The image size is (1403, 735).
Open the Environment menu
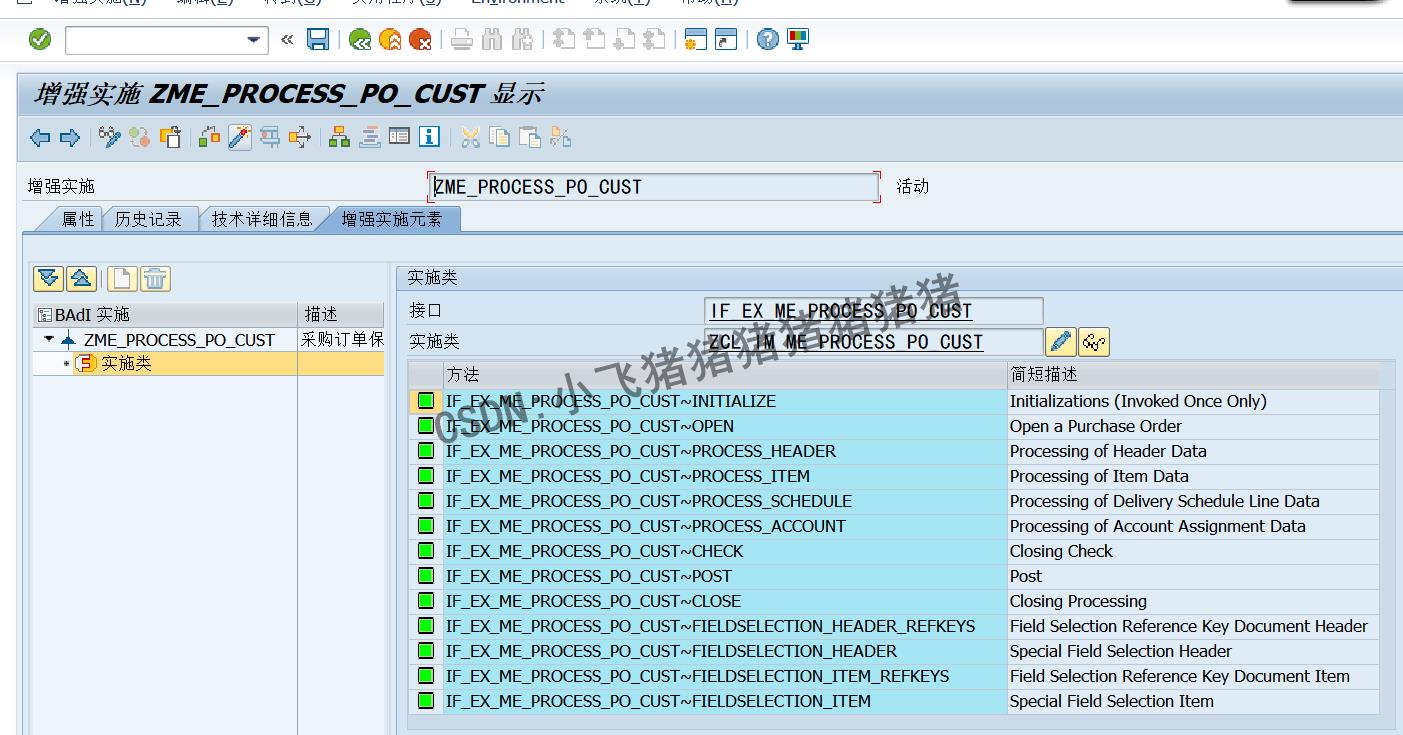(x=516, y=3)
